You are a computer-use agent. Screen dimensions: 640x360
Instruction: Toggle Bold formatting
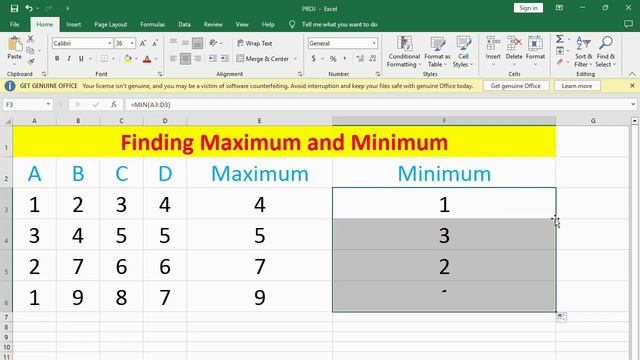pos(57,59)
